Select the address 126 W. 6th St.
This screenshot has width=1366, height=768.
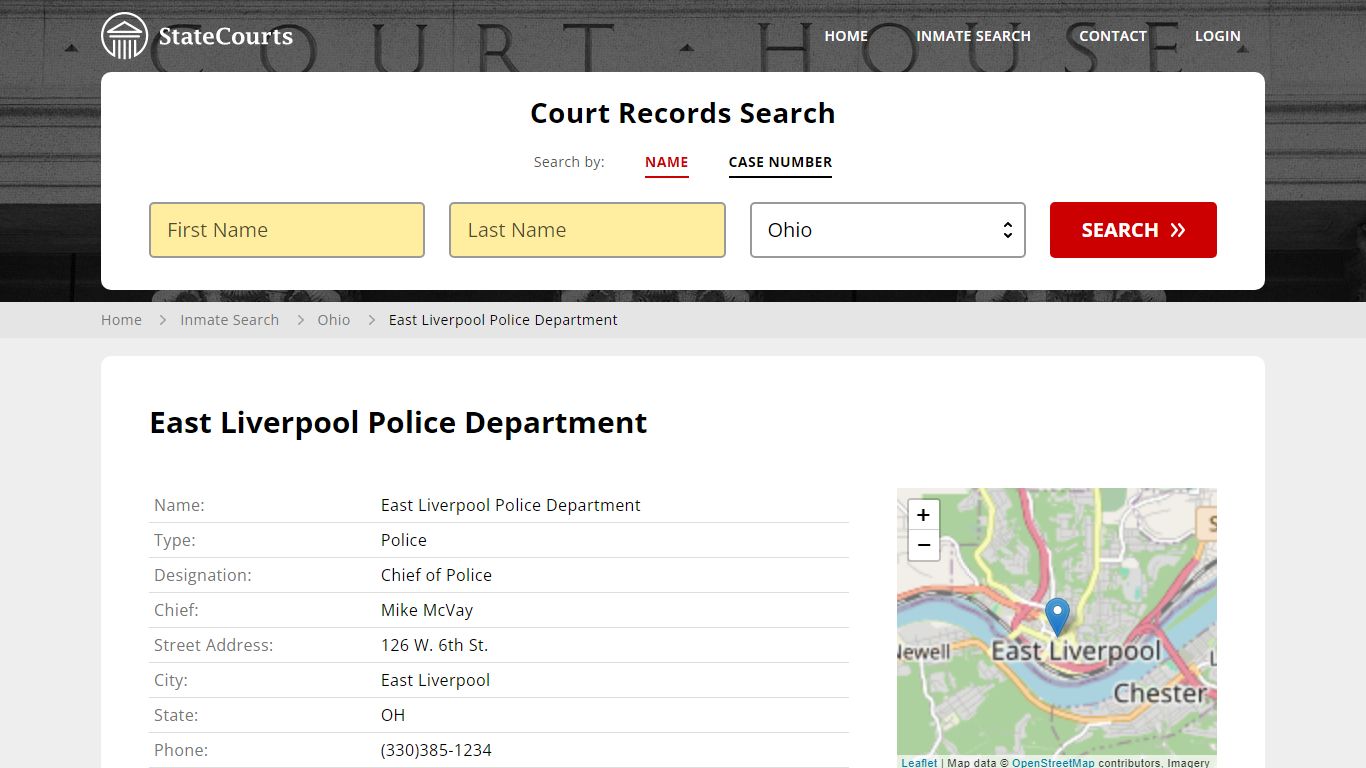(x=434, y=645)
